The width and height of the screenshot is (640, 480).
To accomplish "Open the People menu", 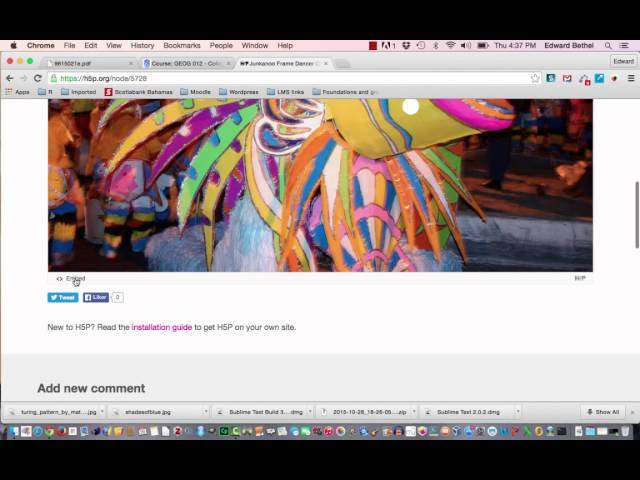I will tap(221, 45).
